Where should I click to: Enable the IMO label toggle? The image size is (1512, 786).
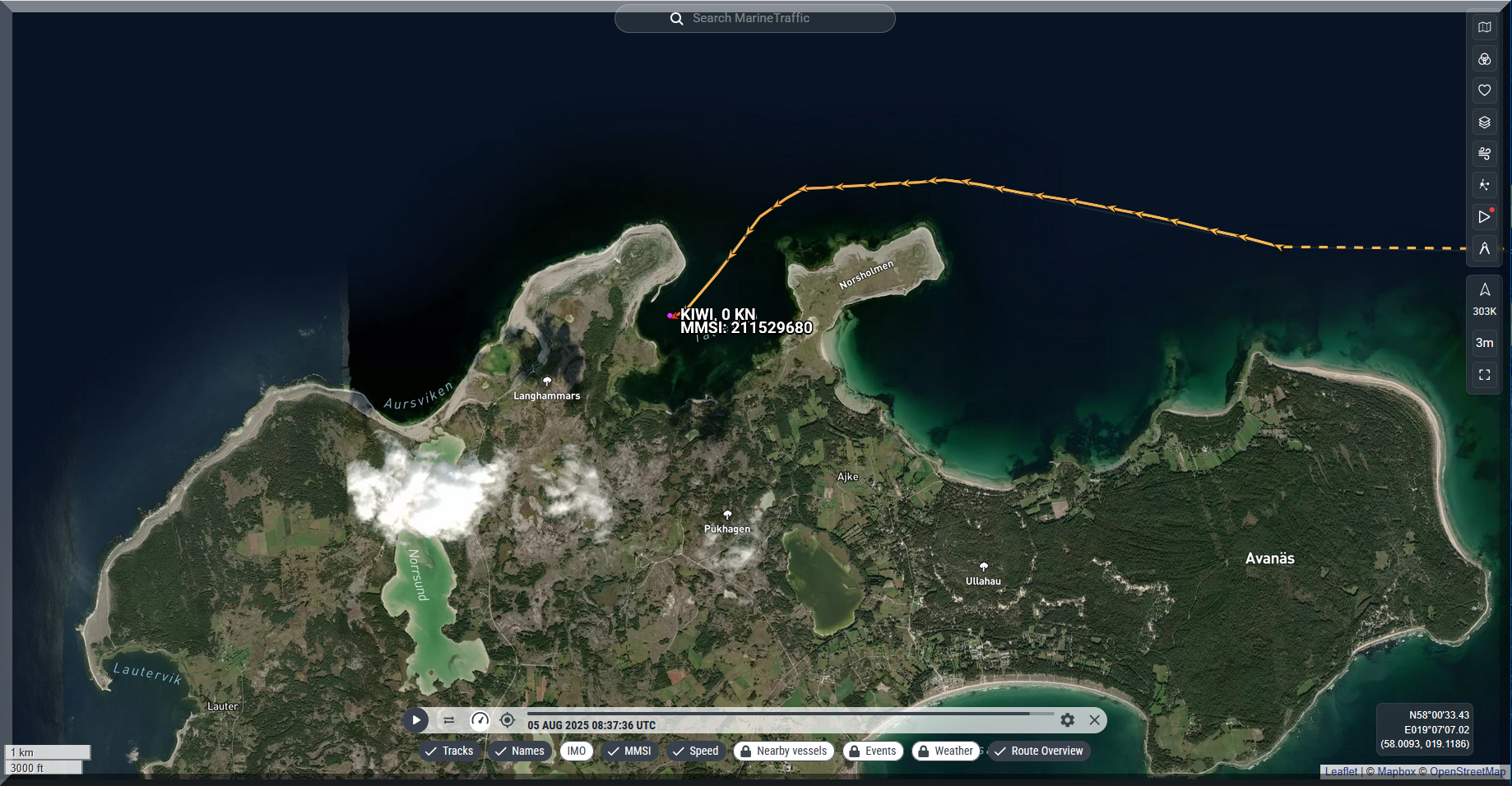tap(576, 751)
